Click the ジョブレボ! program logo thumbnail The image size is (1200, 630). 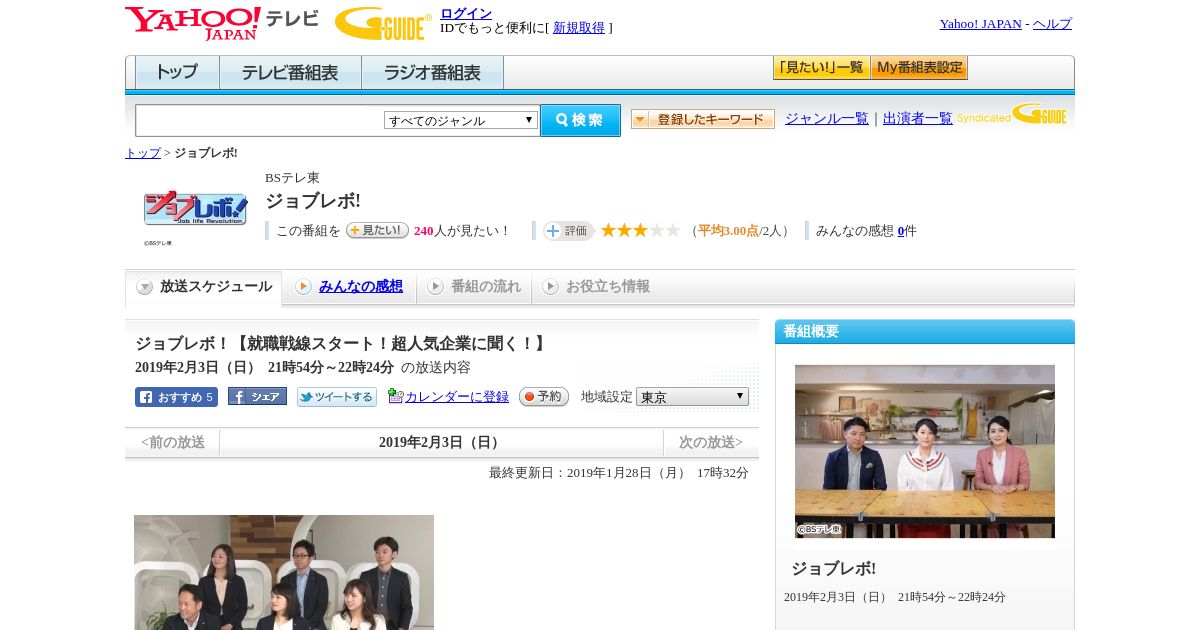click(195, 209)
